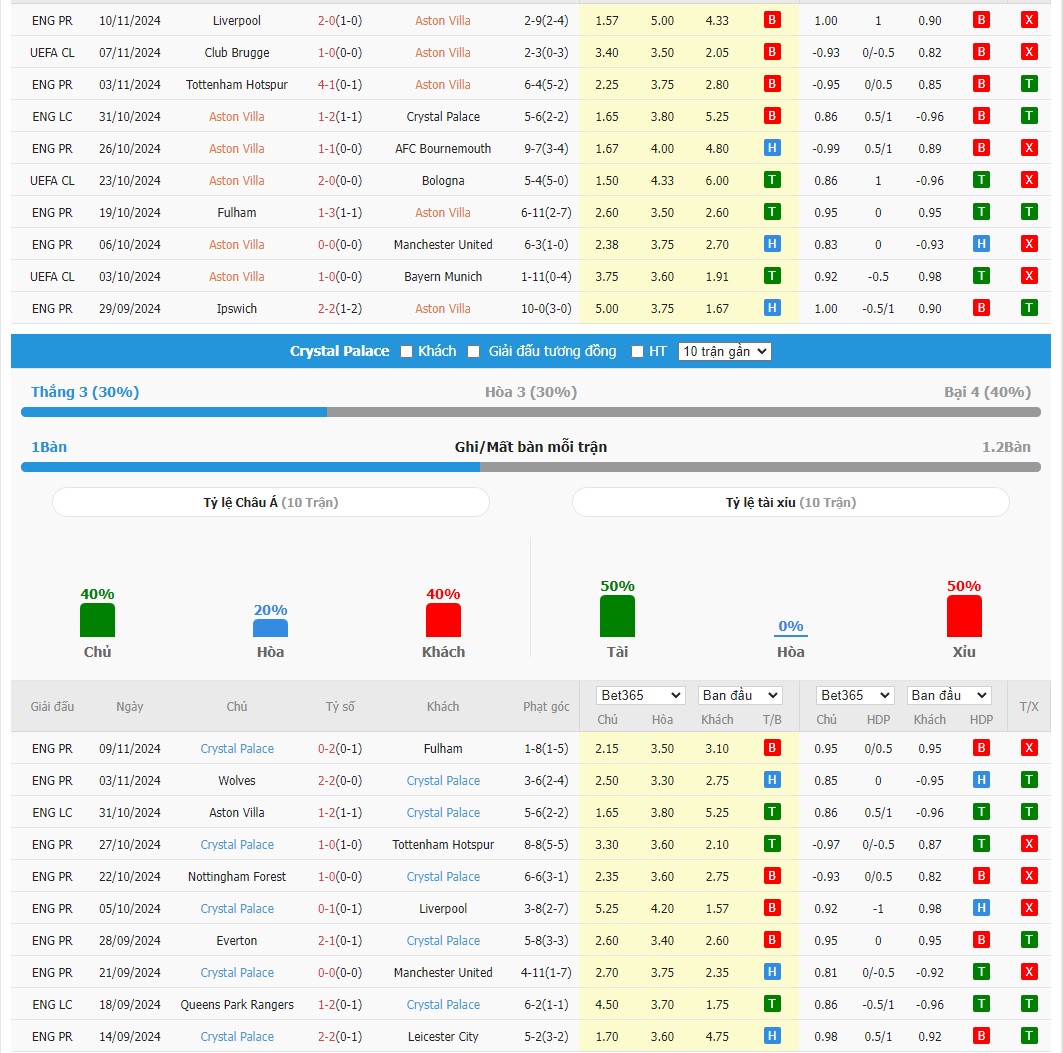Click the T/B column B badge in the Nottingham Forest row
This screenshot has width=1063, height=1053.
coord(771,877)
